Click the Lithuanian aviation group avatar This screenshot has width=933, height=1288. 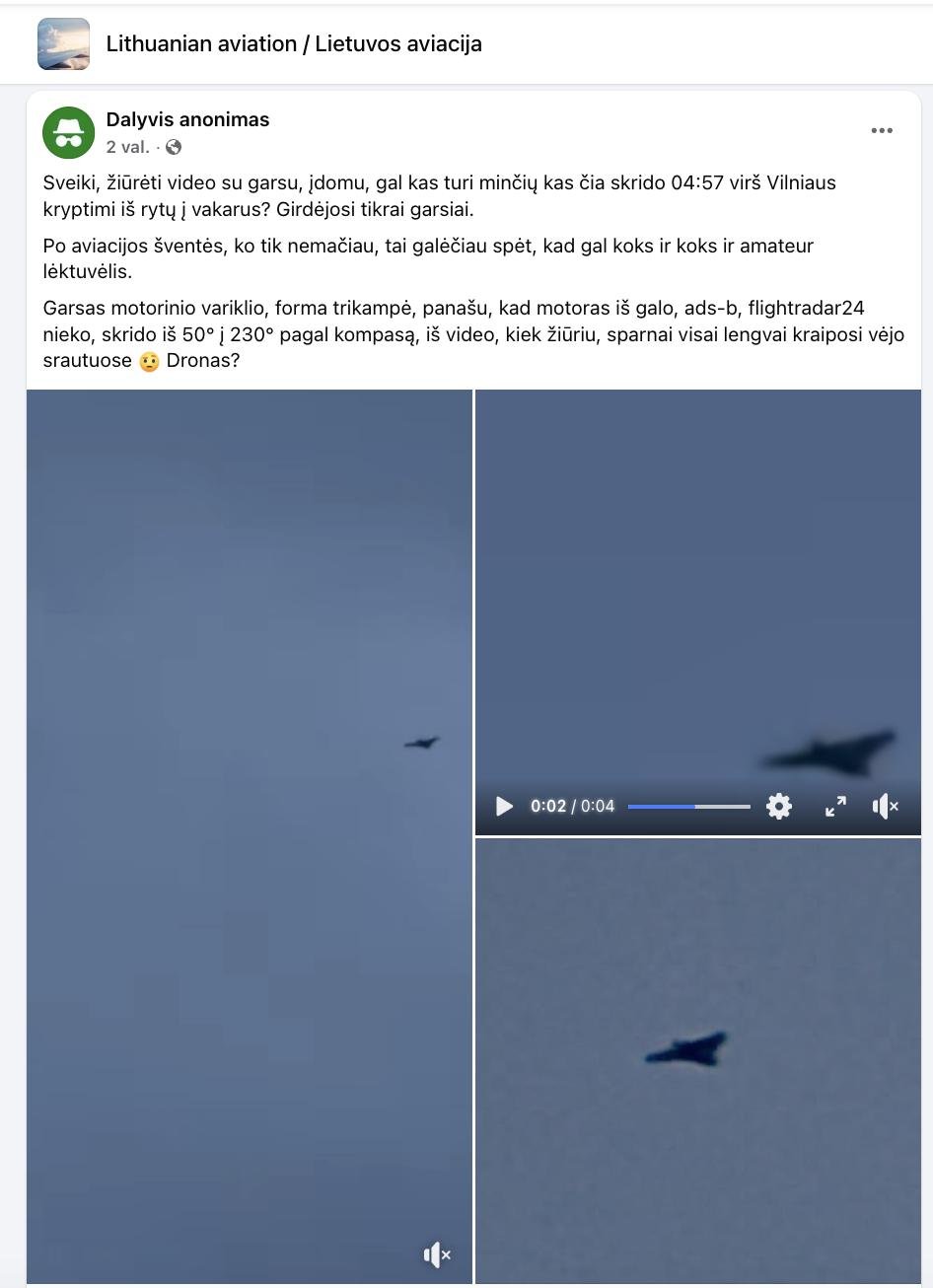63,44
